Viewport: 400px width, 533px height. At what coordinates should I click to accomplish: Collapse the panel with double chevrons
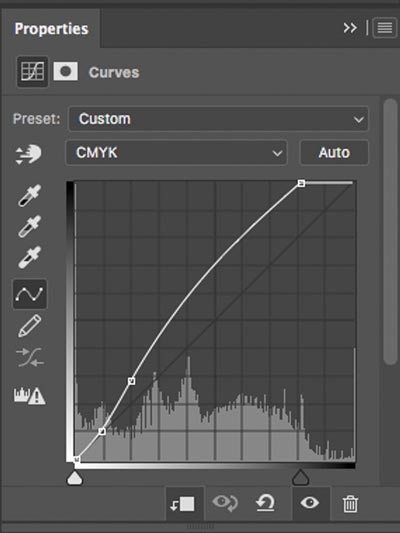350,28
